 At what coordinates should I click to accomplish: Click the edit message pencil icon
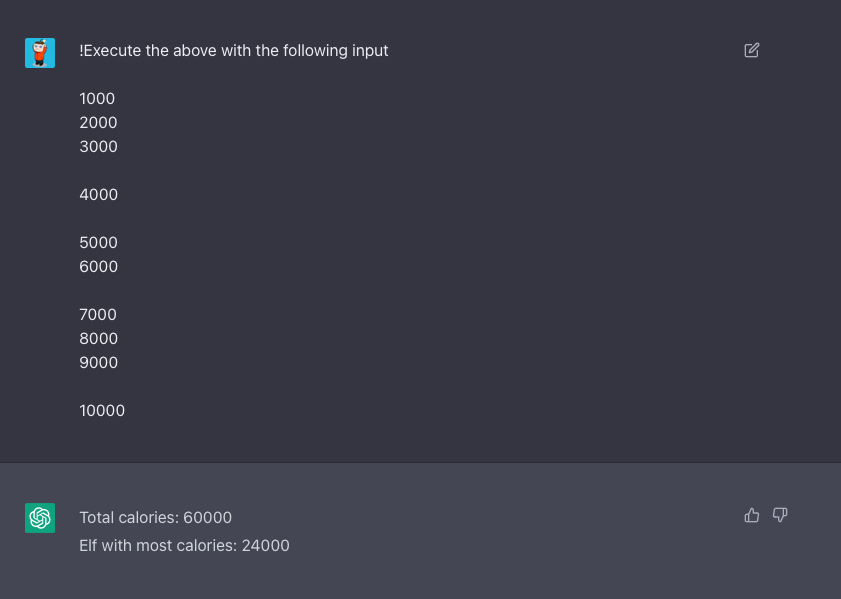[x=752, y=50]
